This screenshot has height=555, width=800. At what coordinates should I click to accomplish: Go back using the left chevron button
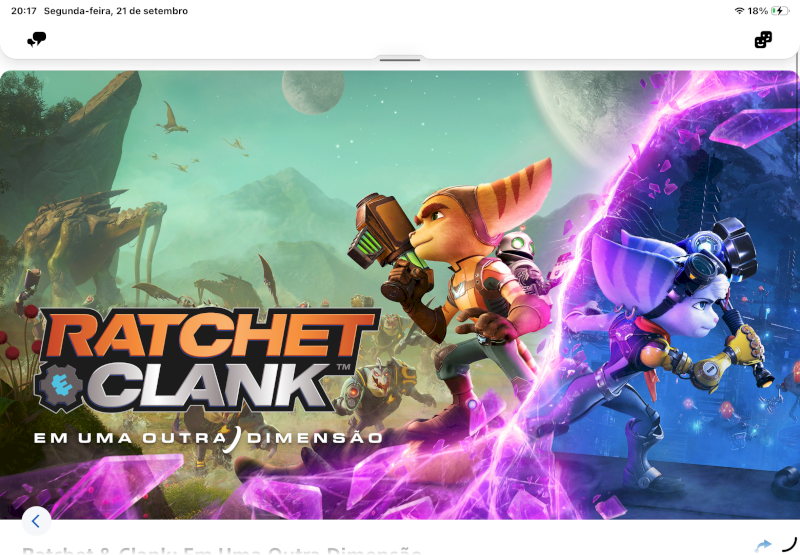point(36,521)
